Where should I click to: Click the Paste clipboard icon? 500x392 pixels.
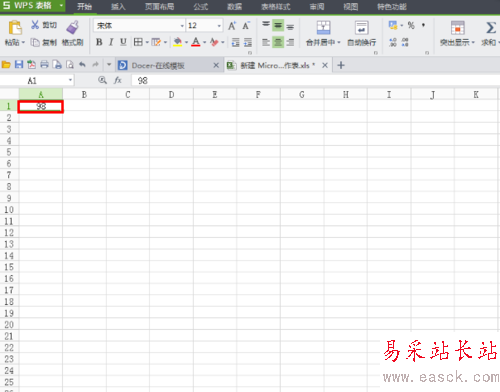click(15, 27)
